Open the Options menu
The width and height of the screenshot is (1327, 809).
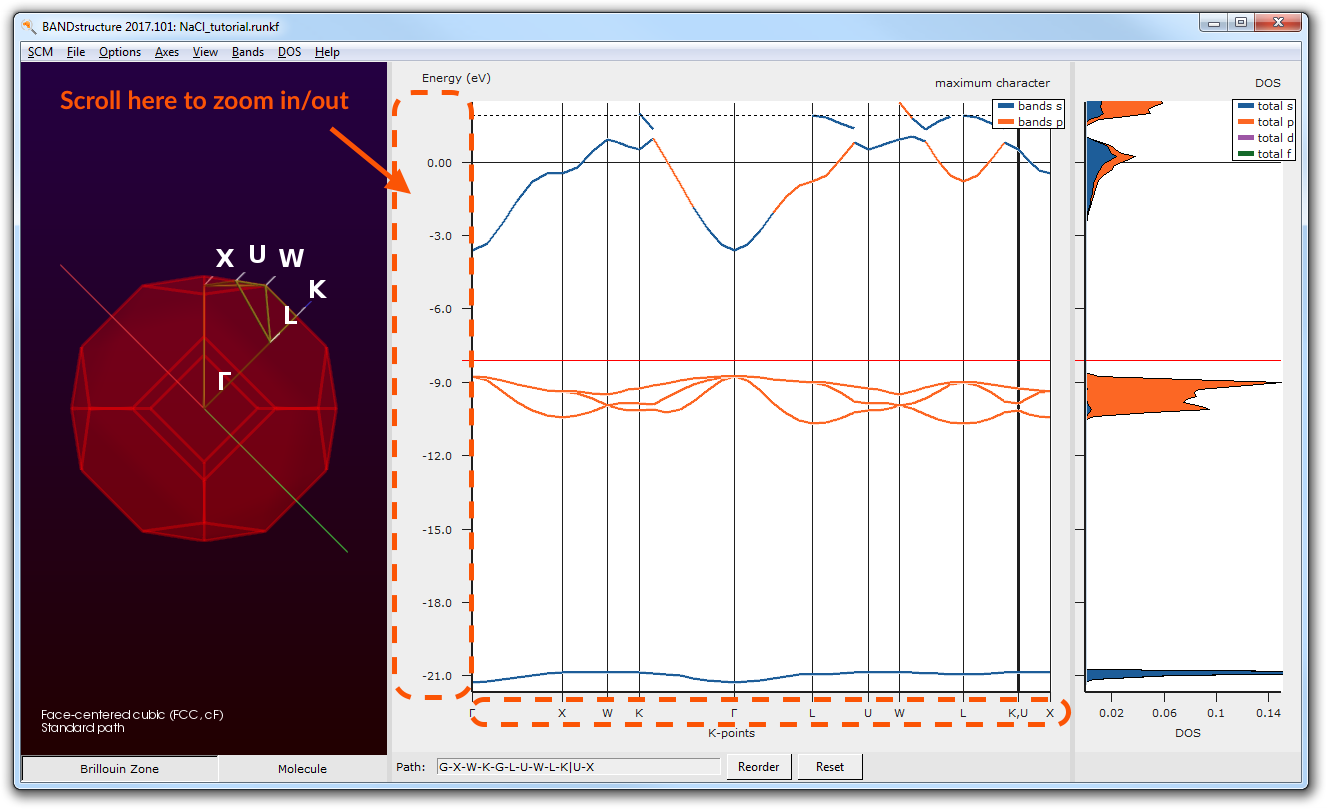120,52
